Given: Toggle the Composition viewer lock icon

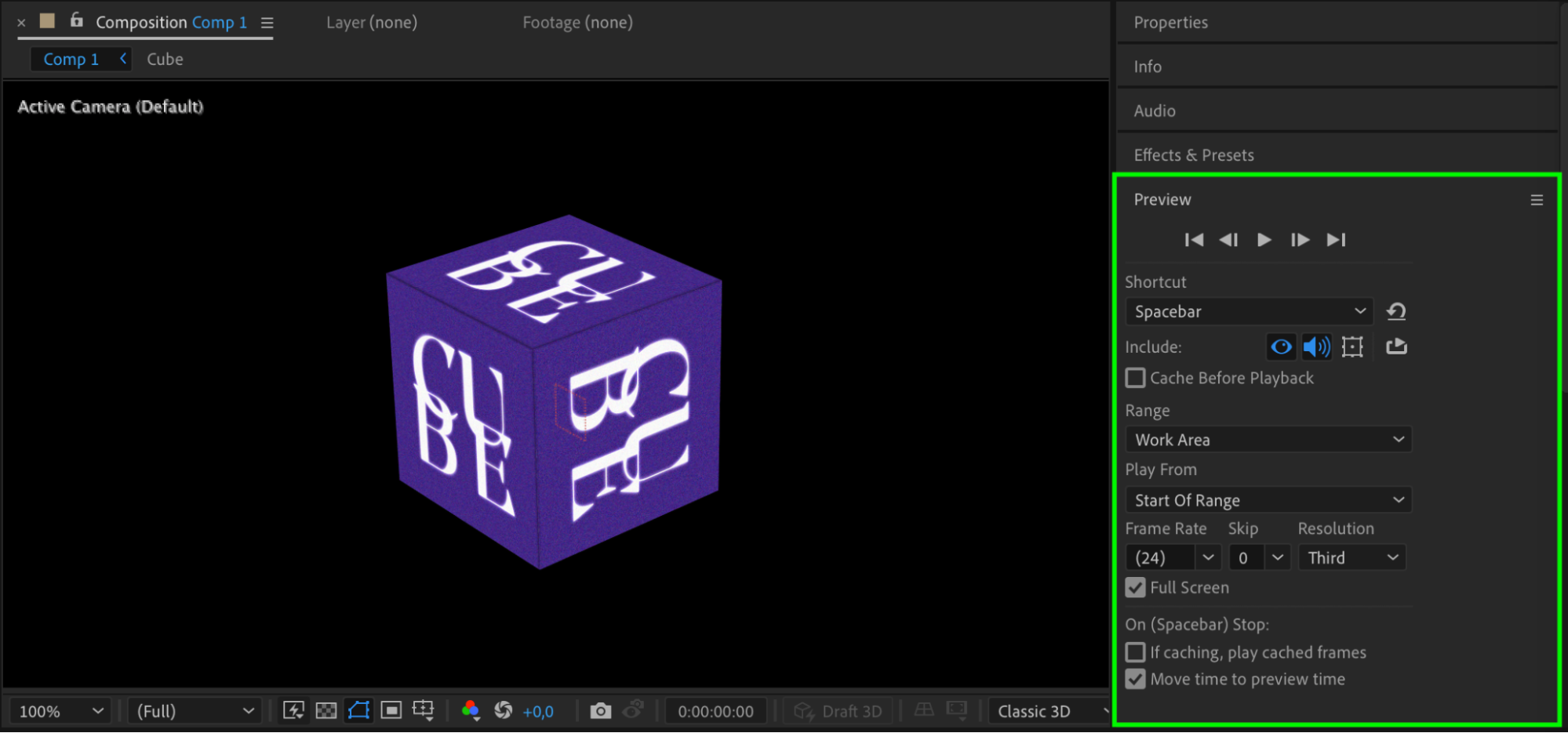Looking at the screenshot, I should point(76,20).
